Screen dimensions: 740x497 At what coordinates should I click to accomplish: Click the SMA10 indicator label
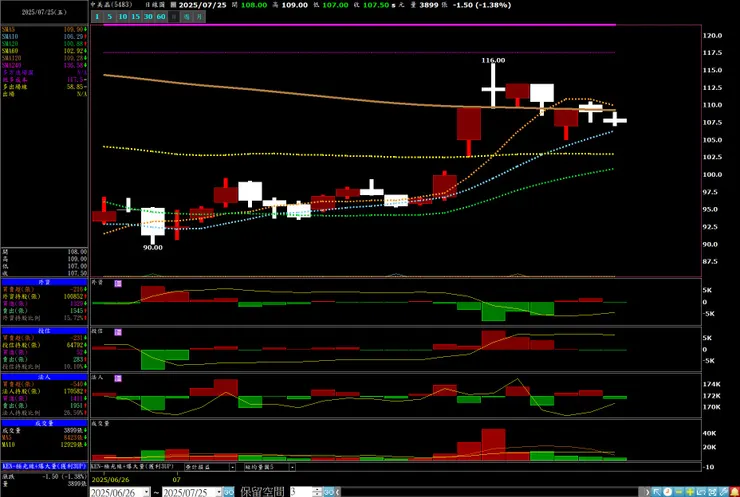pos(10,36)
